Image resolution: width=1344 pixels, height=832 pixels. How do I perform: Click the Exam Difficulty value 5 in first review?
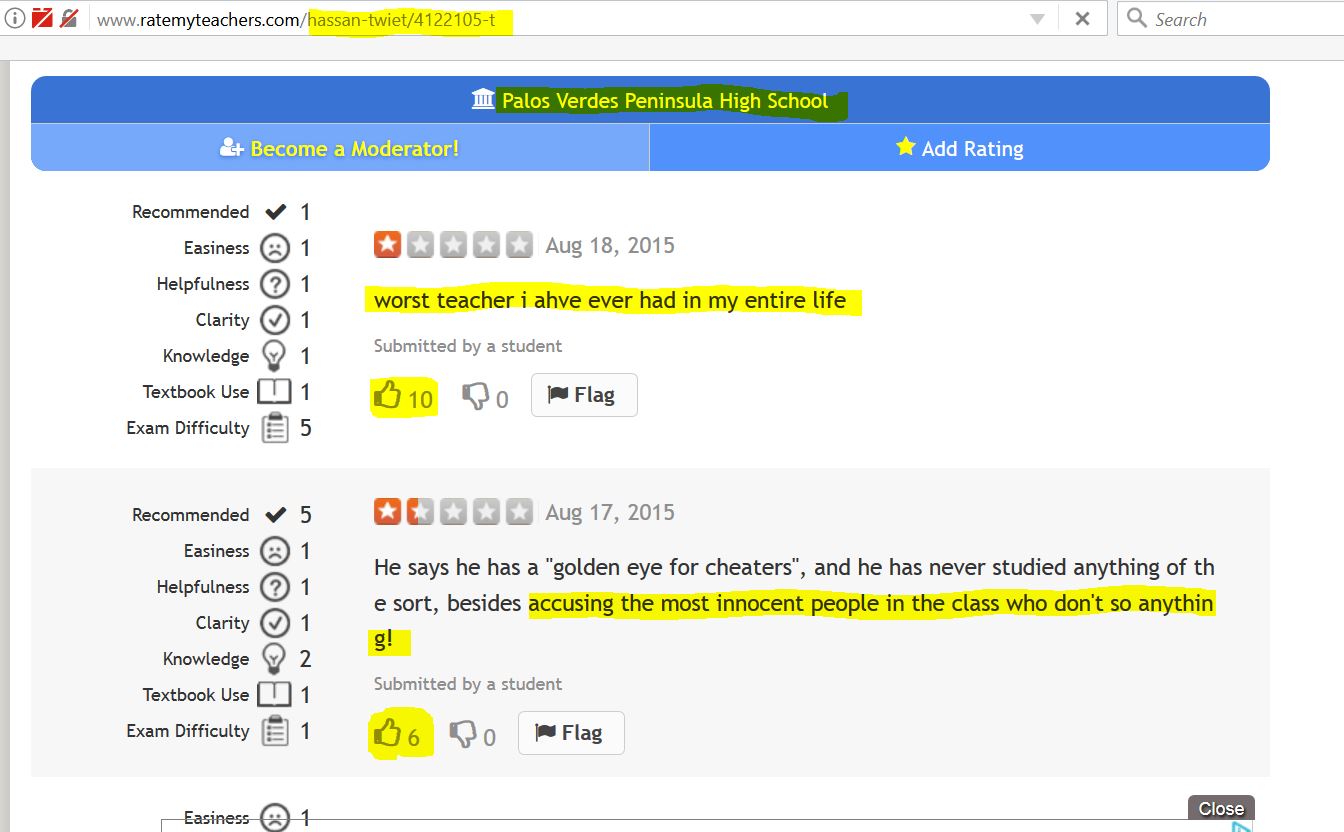[306, 428]
